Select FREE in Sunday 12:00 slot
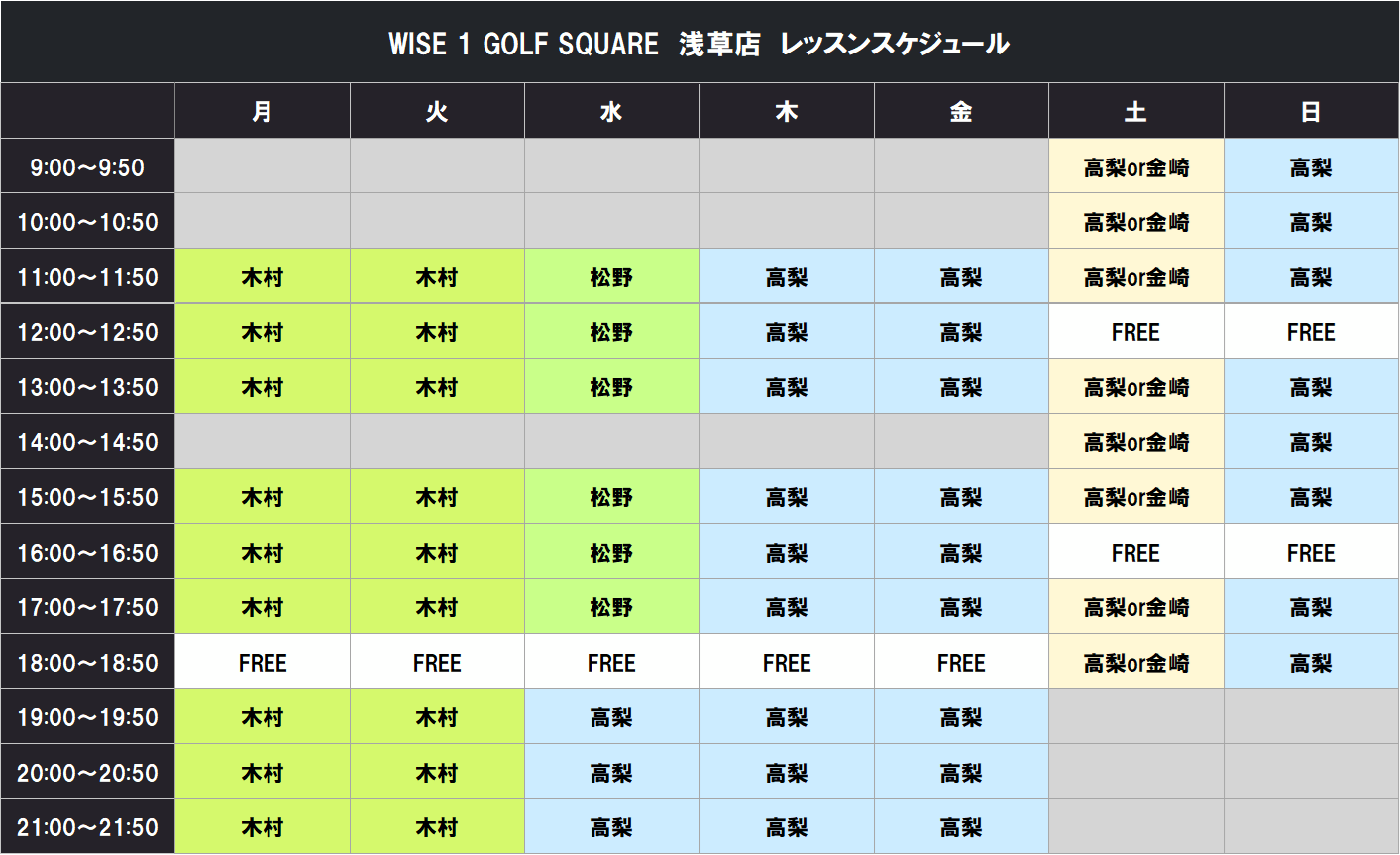This screenshot has height=855, width=1400. pos(1311,331)
